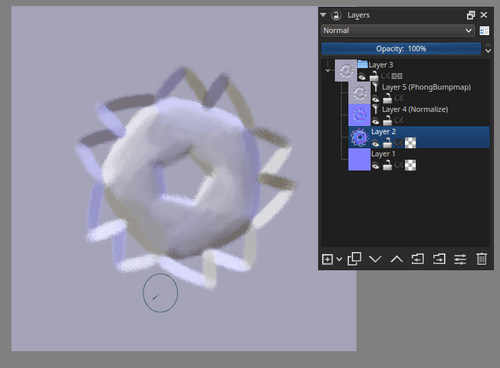Add a new paint layer

point(327,259)
